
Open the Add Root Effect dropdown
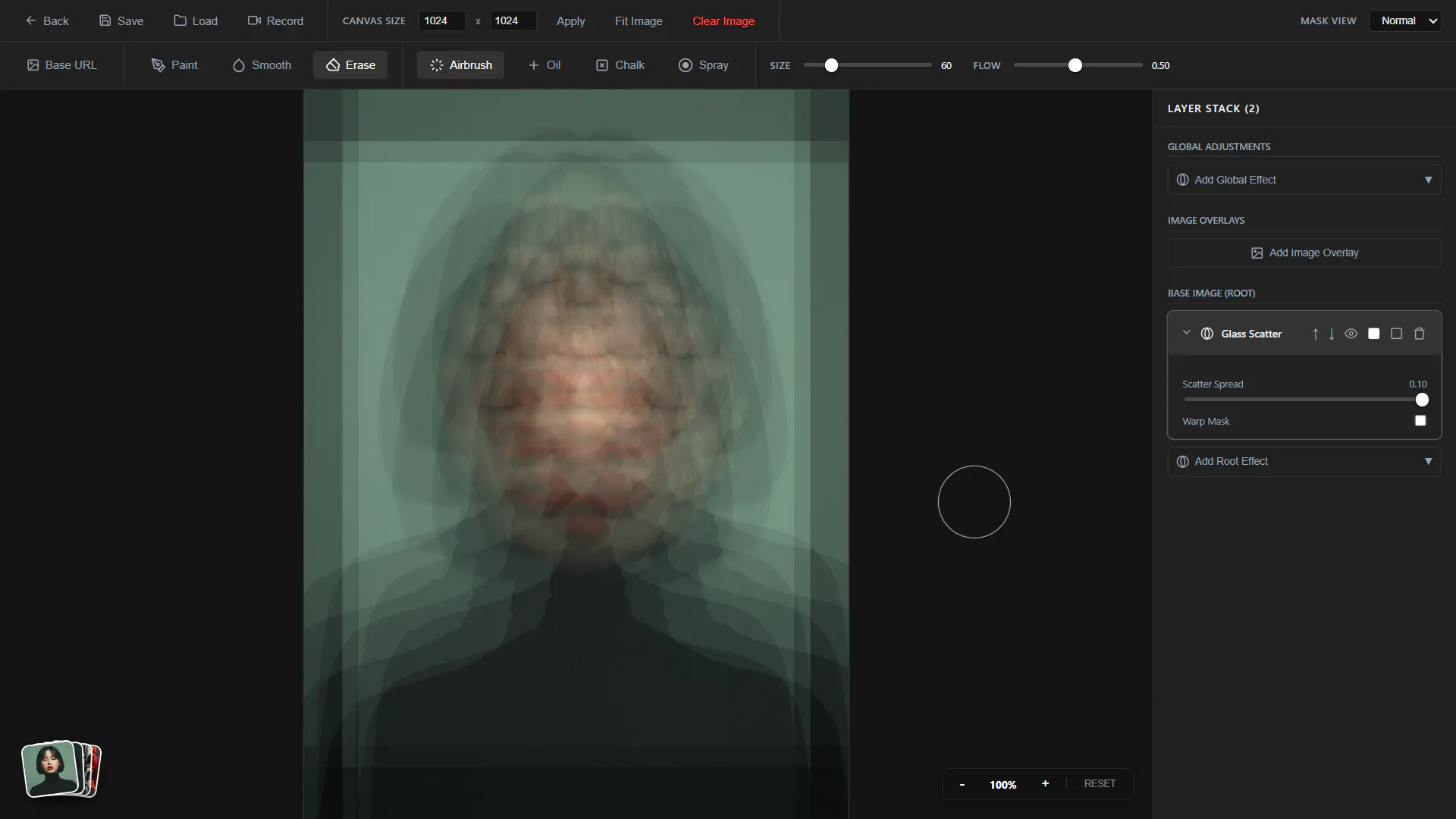tap(1304, 461)
